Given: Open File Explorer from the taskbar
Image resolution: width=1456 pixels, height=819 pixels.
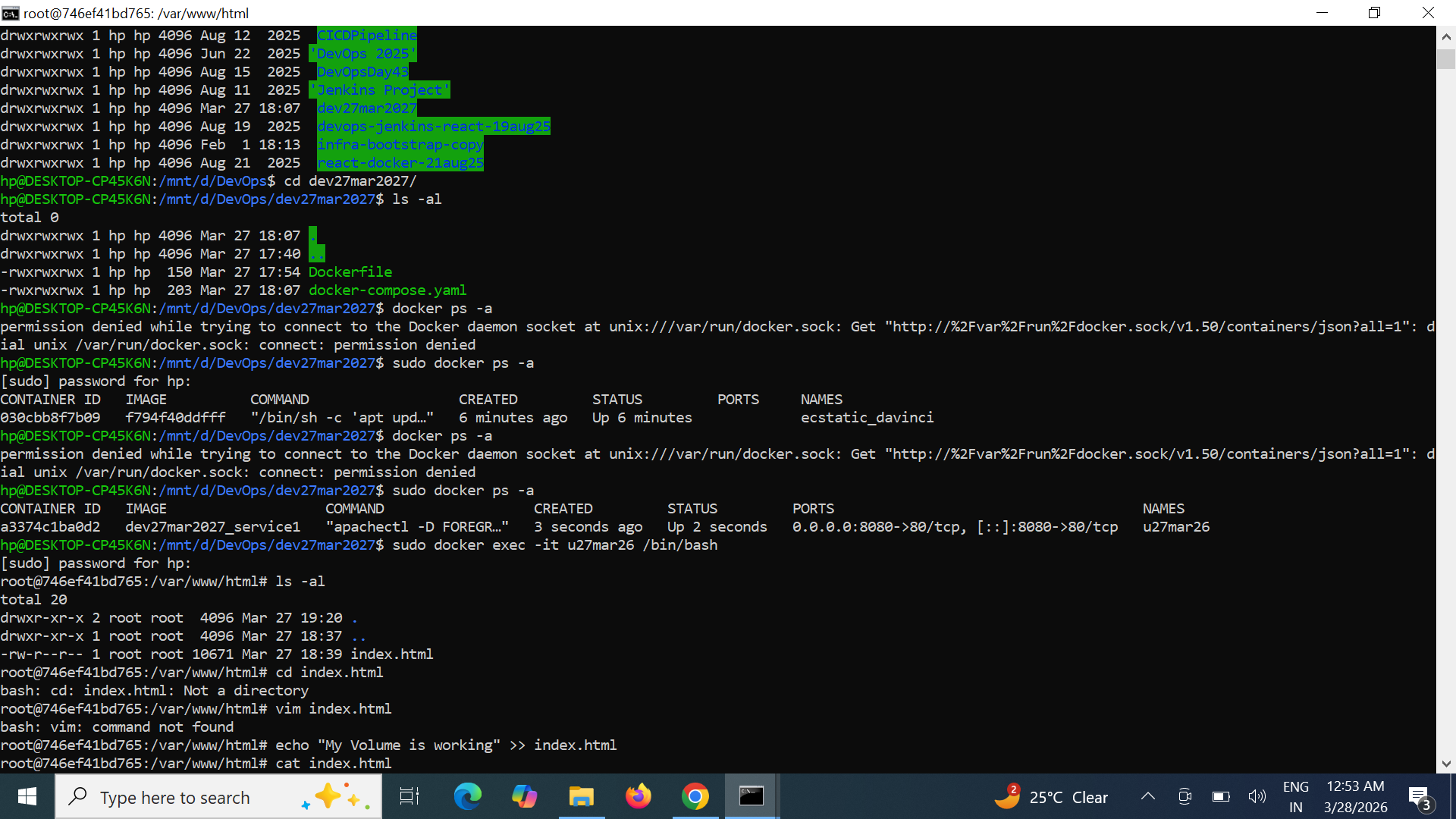Looking at the screenshot, I should point(581,797).
